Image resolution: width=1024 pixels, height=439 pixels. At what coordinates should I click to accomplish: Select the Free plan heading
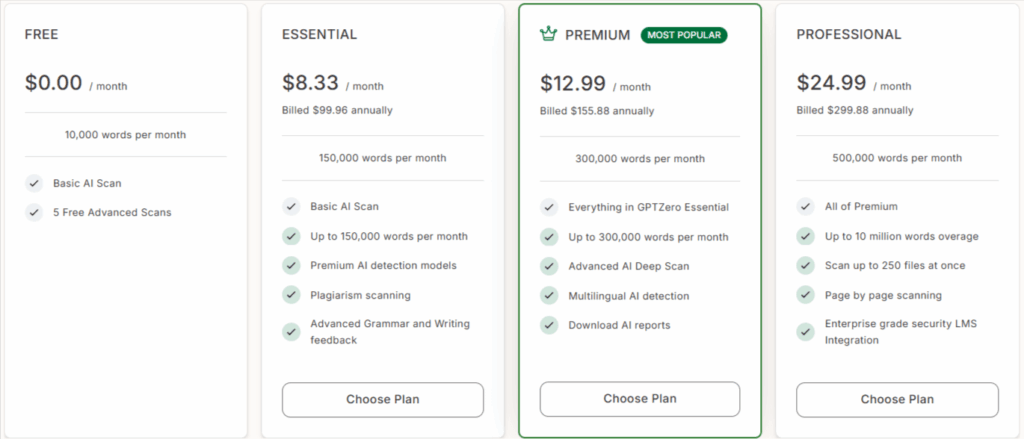pyautogui.click(x=42, y=34)
